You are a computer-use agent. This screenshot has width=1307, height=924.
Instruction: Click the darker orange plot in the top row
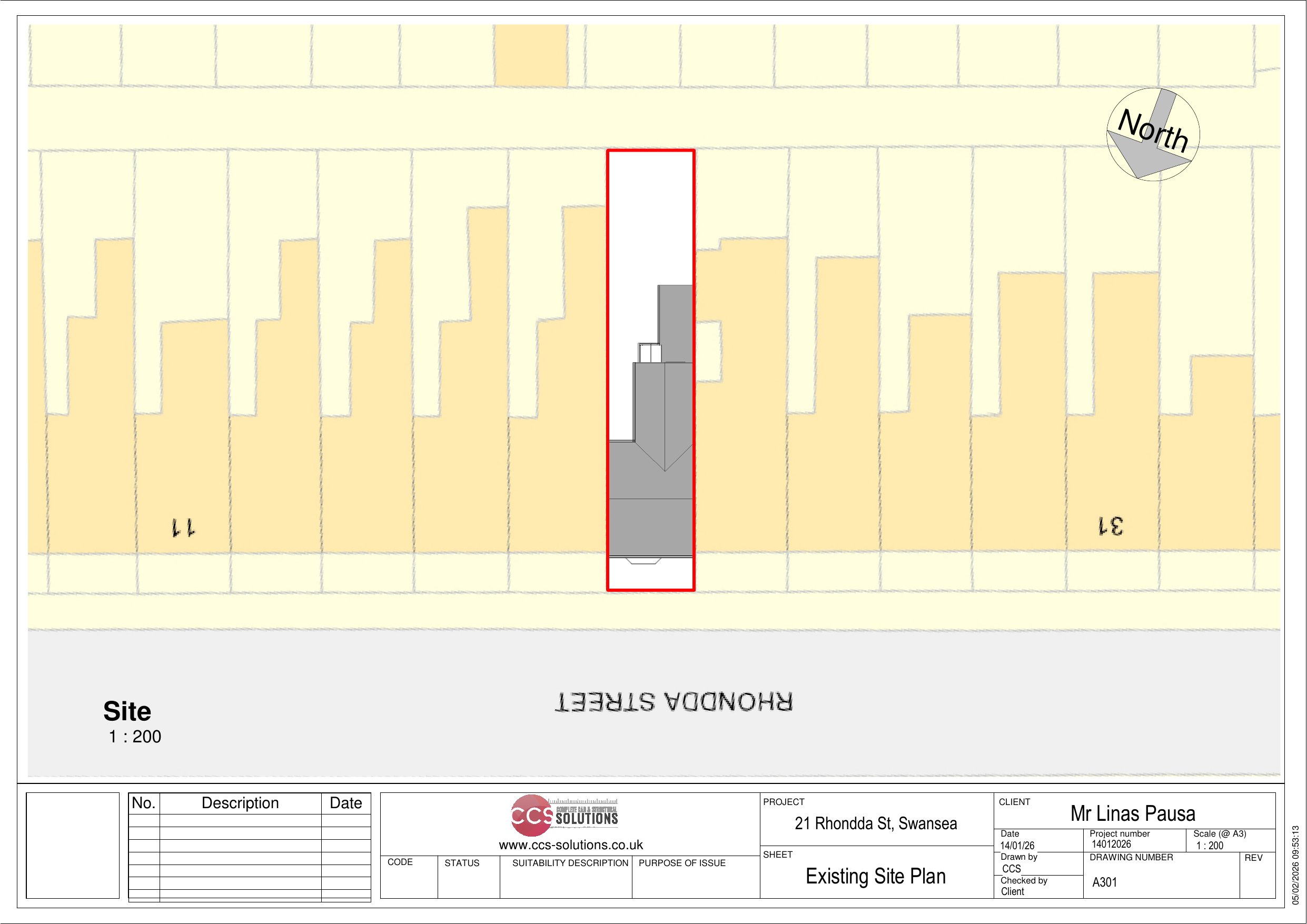[x=531, y=56]
